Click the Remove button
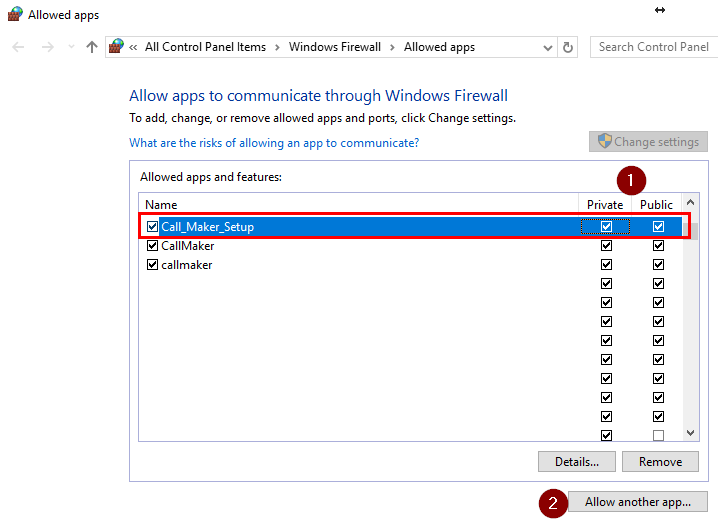718x521 pixels. click(x=660, y=461)
